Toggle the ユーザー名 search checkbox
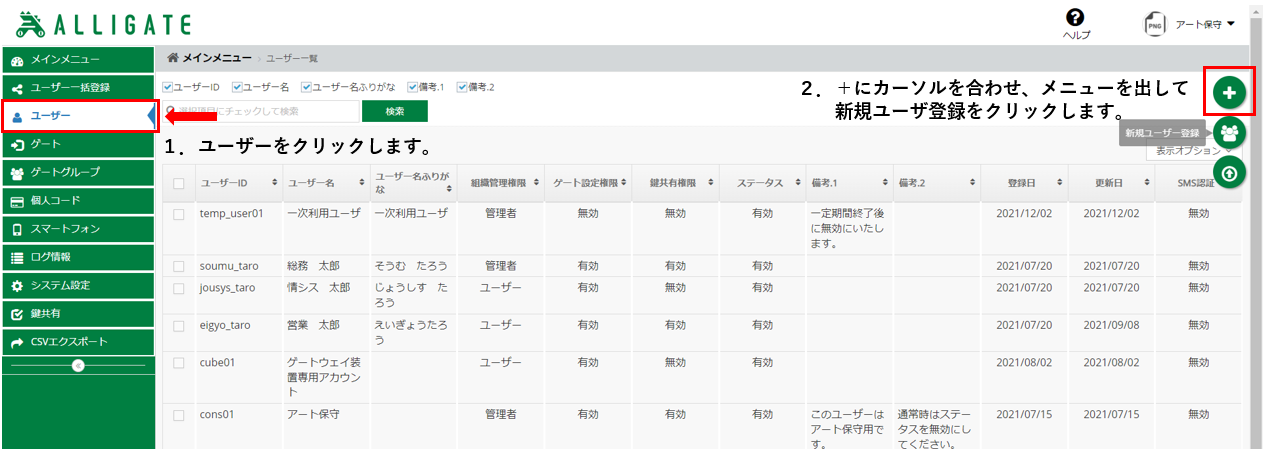This screenshot has height=452, width=1264. click(238, 87)
